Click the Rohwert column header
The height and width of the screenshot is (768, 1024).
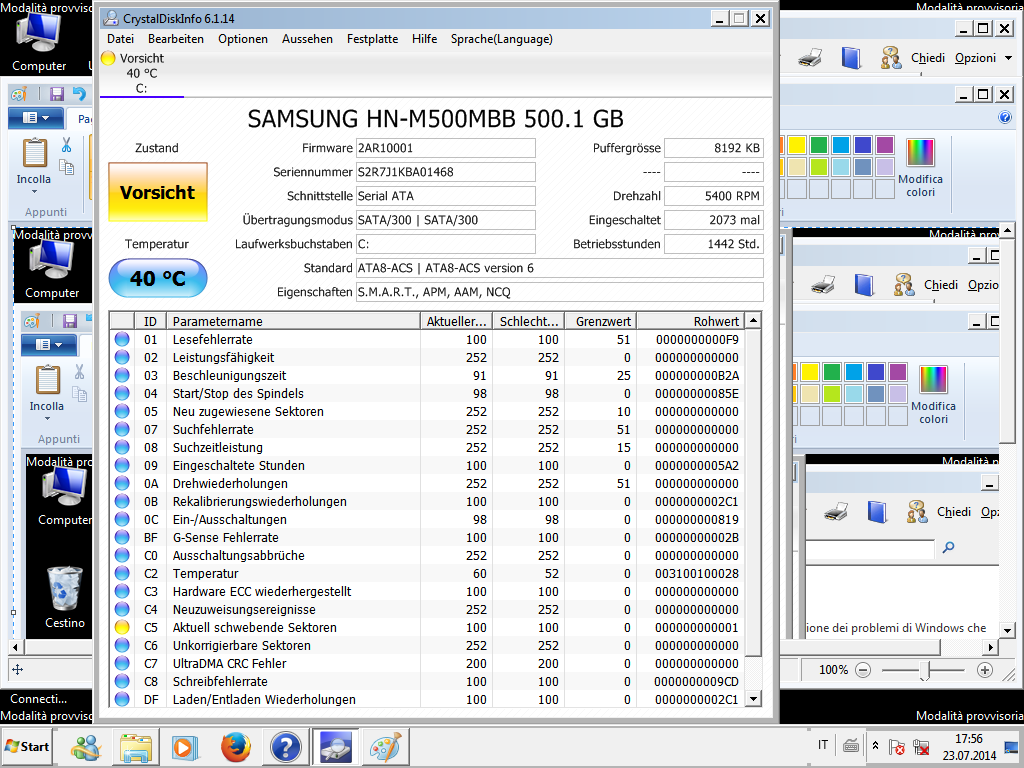point(690,321)
